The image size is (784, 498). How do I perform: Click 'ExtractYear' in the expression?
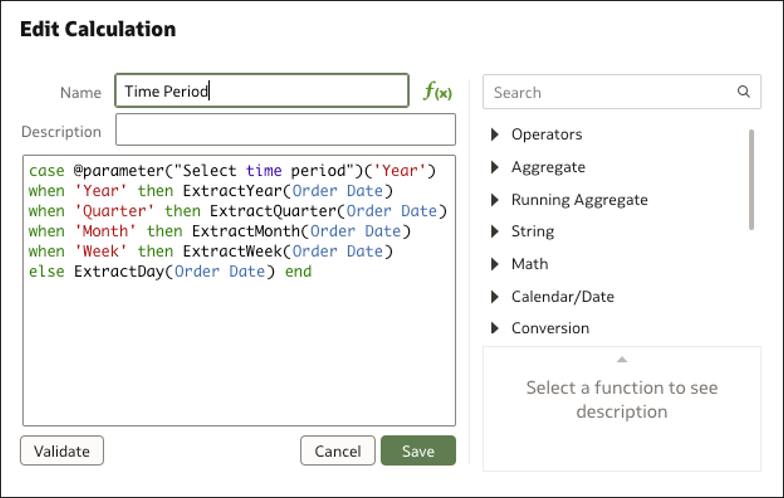[x=232, y=191]
